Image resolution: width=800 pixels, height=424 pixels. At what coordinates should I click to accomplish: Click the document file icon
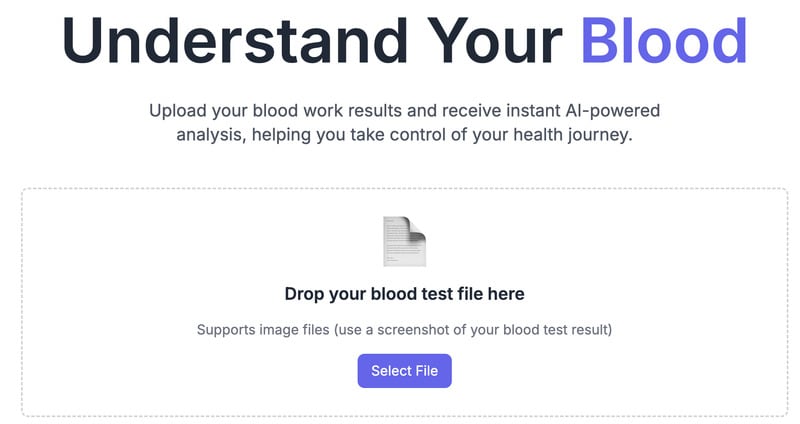pos(404,241)
